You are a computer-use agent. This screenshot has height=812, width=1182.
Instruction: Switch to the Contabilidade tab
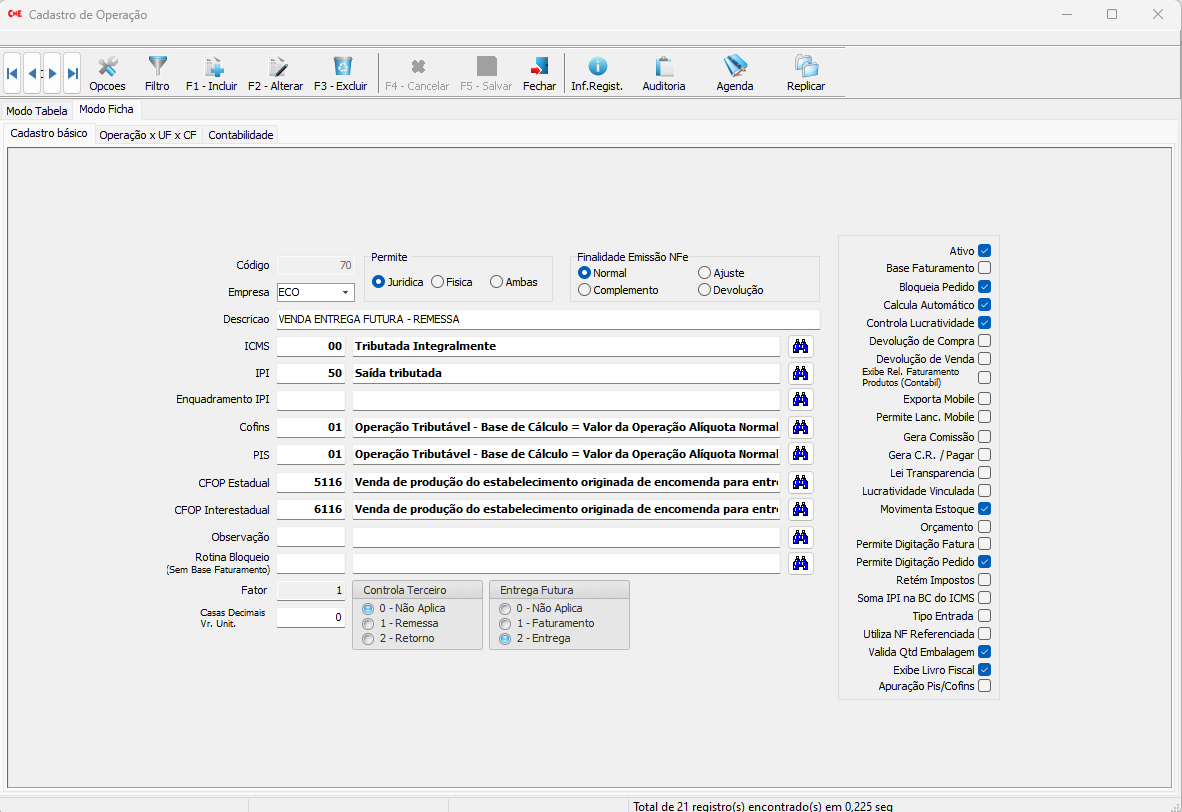(x=240, y=135)
